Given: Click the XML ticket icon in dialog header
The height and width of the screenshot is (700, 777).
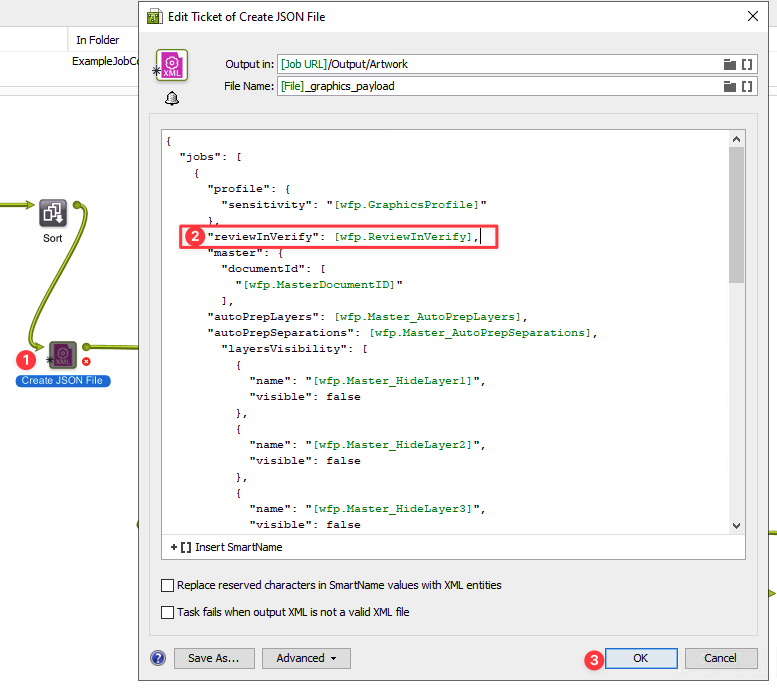Looking at the screenshot, I should coord(172,66).
